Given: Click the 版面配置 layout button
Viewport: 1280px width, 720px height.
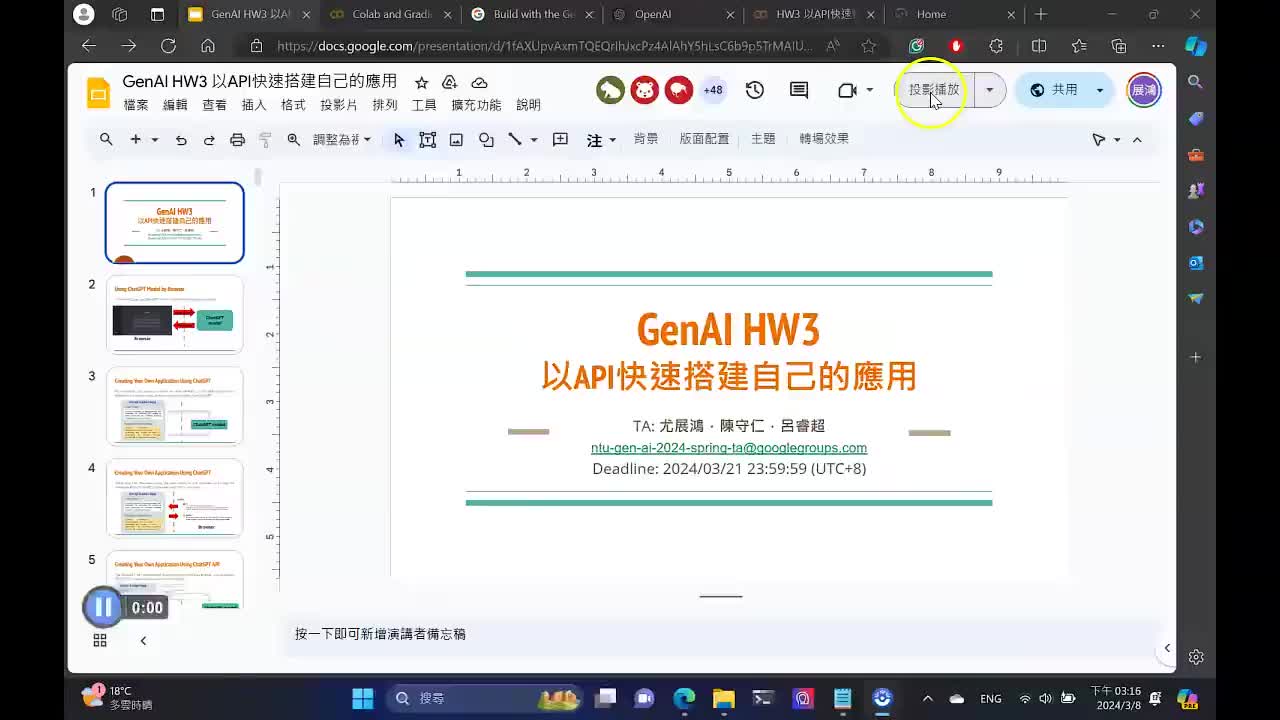Looking at the screenshot, I should pyautogui.click(x=705, y=139).
